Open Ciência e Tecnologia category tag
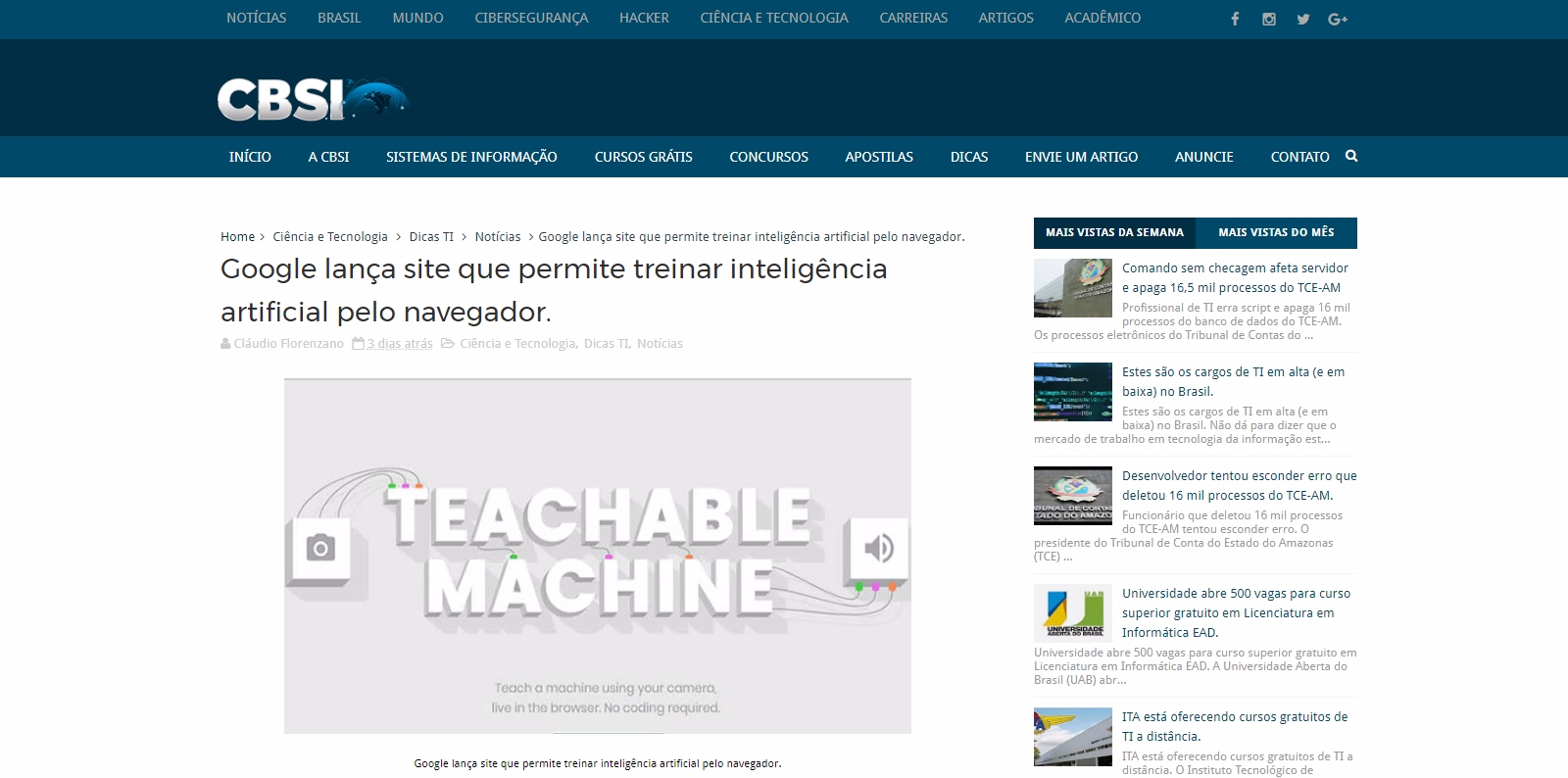Viewport: 1568px width, 778px height. pos(518,343)
